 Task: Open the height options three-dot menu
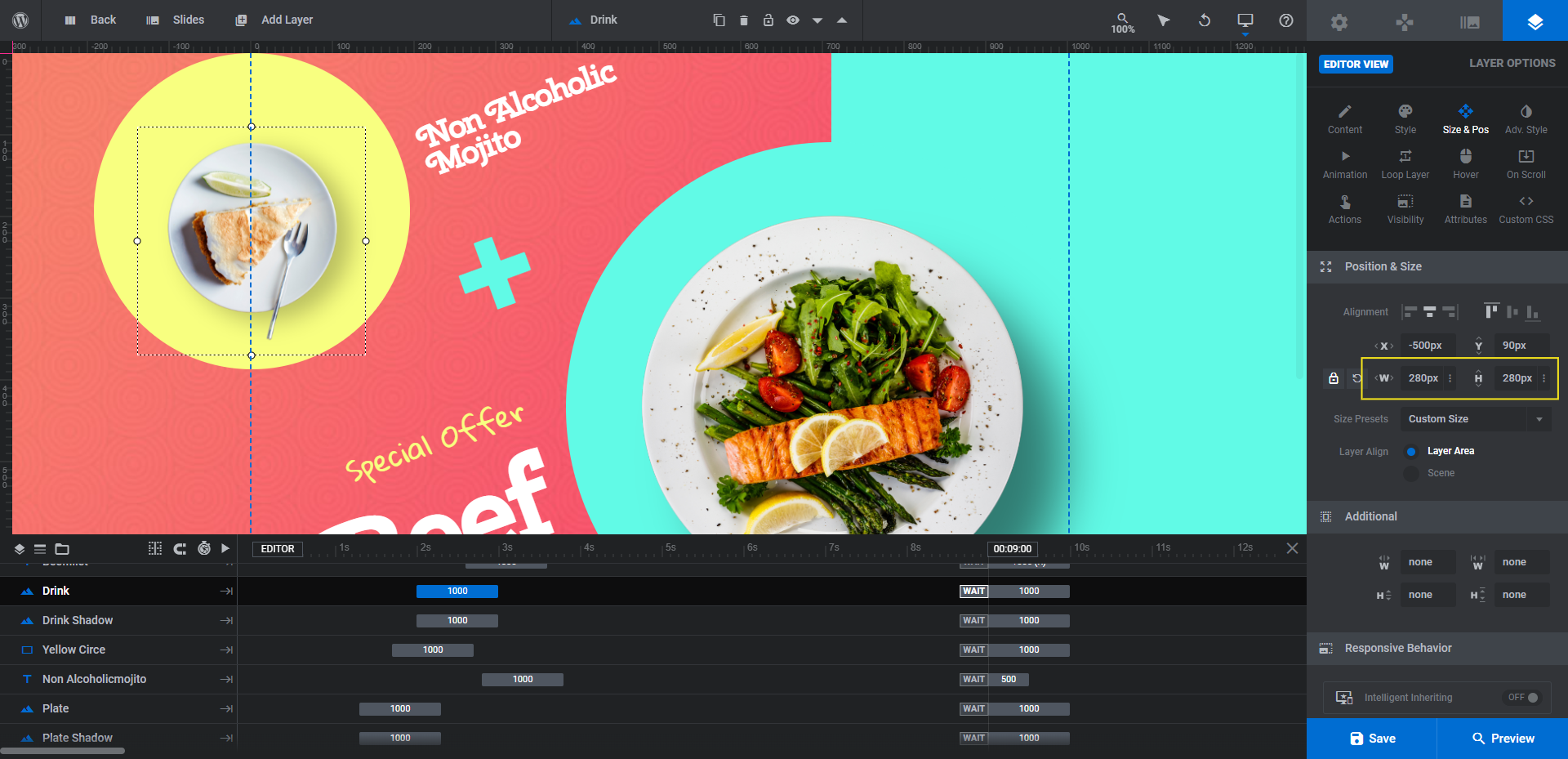1543,378
